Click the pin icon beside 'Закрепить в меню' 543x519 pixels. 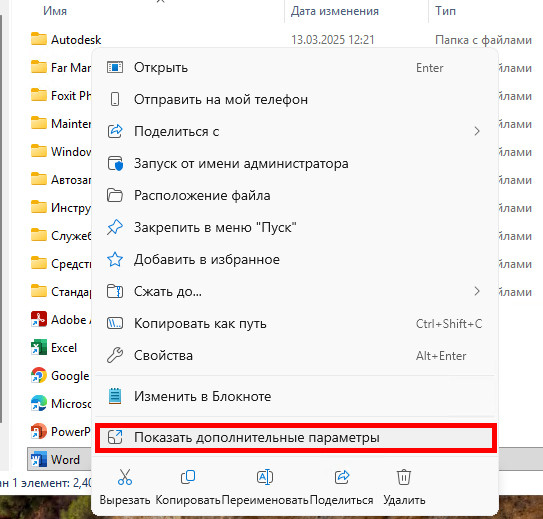pyautogui.click(x=115, y=227)
